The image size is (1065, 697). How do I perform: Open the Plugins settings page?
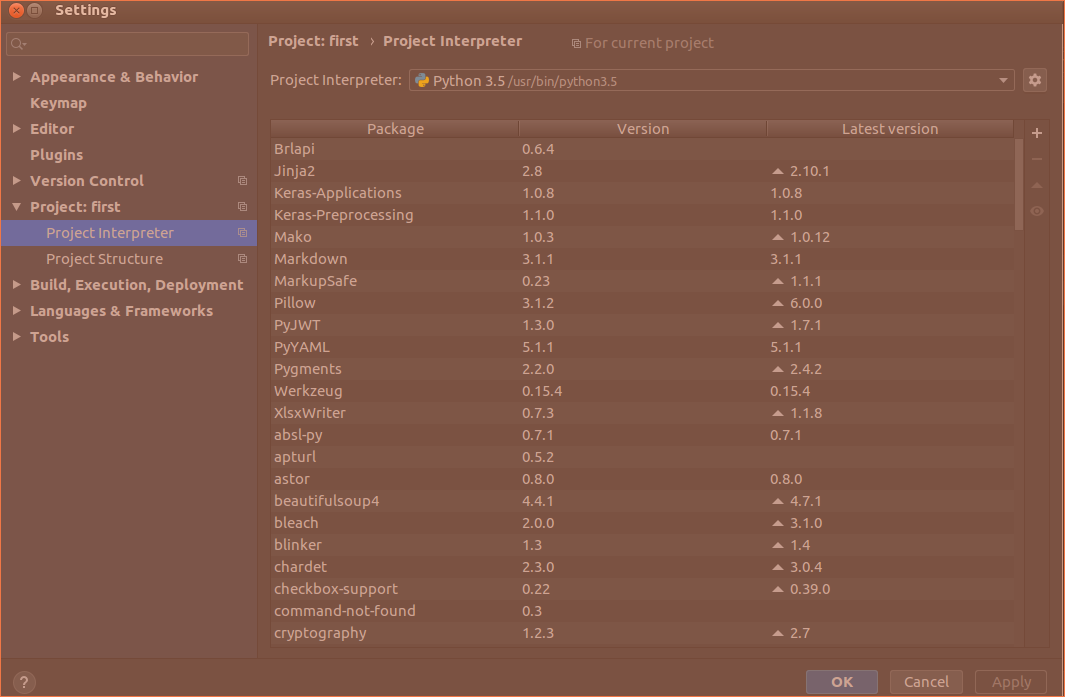[56, 155]
